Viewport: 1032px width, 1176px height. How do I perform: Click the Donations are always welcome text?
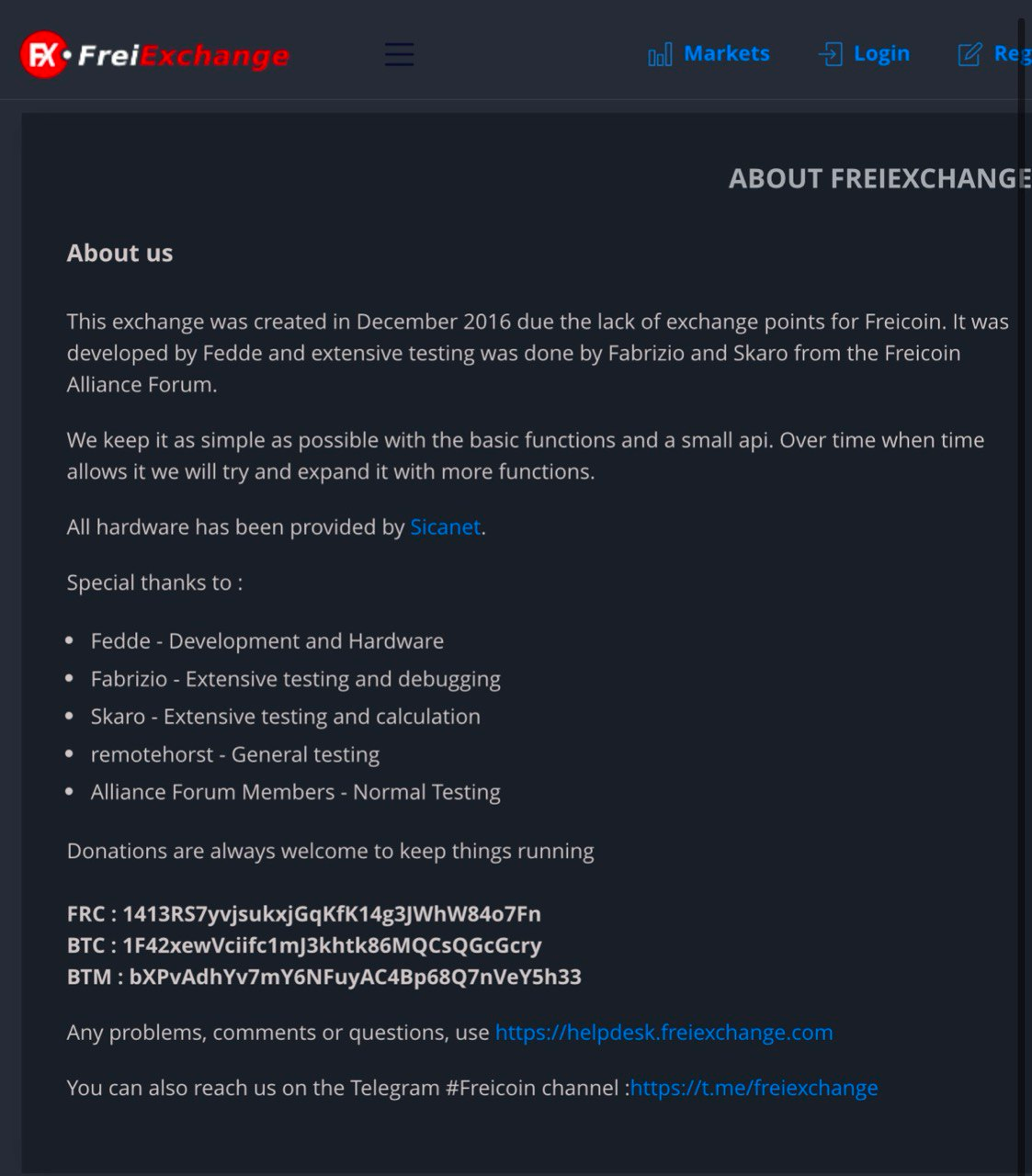pyautogui.click(x=330, y=851)
